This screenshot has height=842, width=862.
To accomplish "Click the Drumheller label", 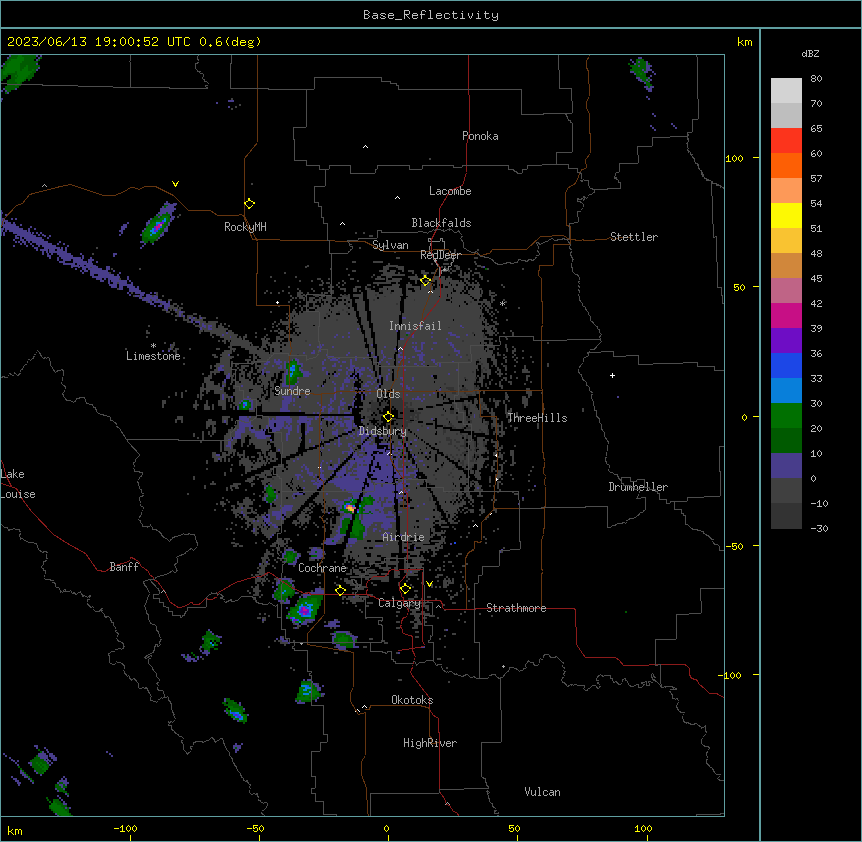I will pyautogui.click(x=638, y=487).
